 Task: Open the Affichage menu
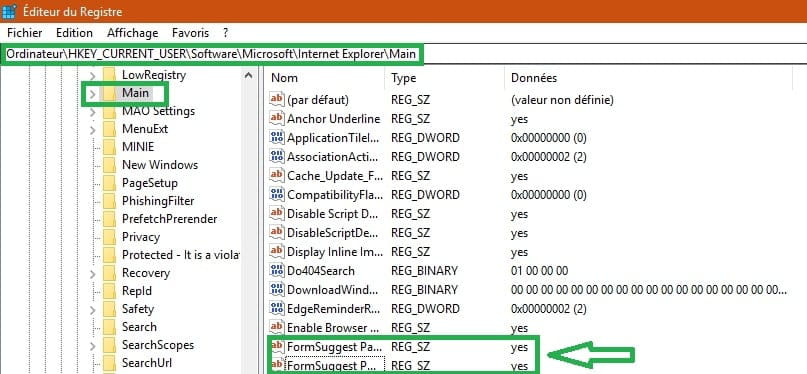132,33
